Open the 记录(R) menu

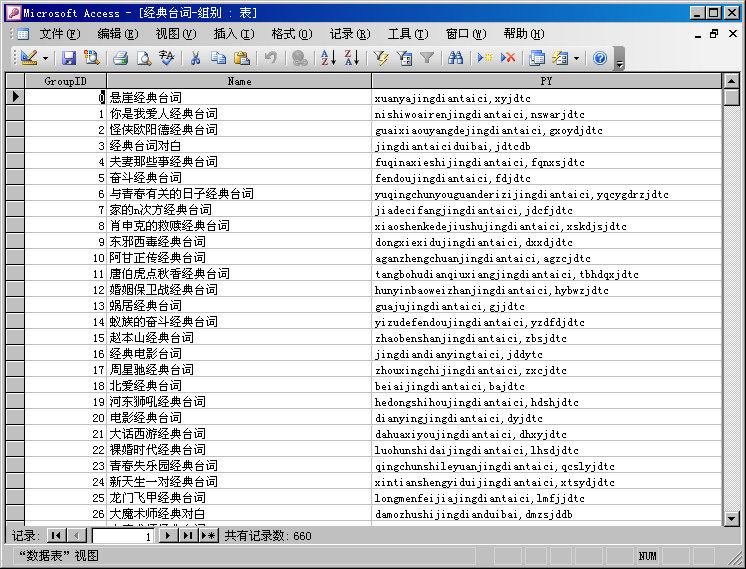tap(350, 34)
